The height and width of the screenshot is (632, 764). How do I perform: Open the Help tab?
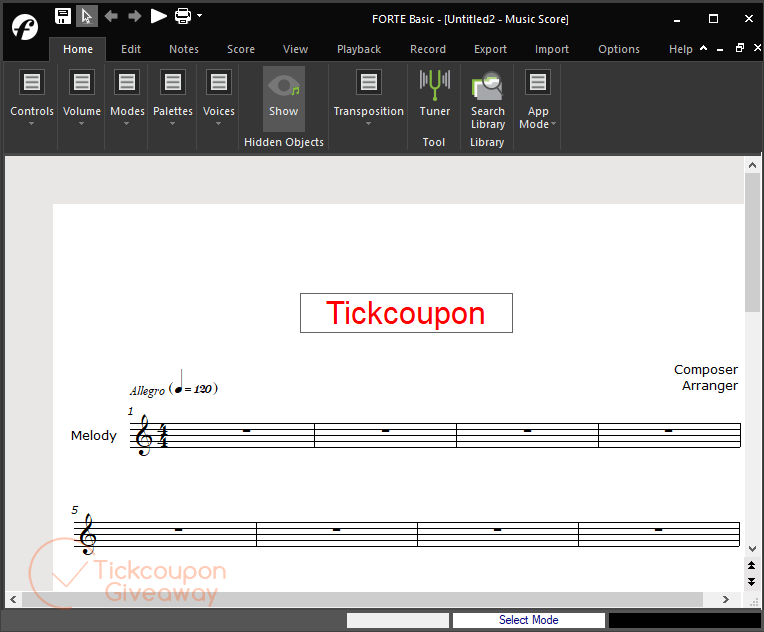point(681,49)
